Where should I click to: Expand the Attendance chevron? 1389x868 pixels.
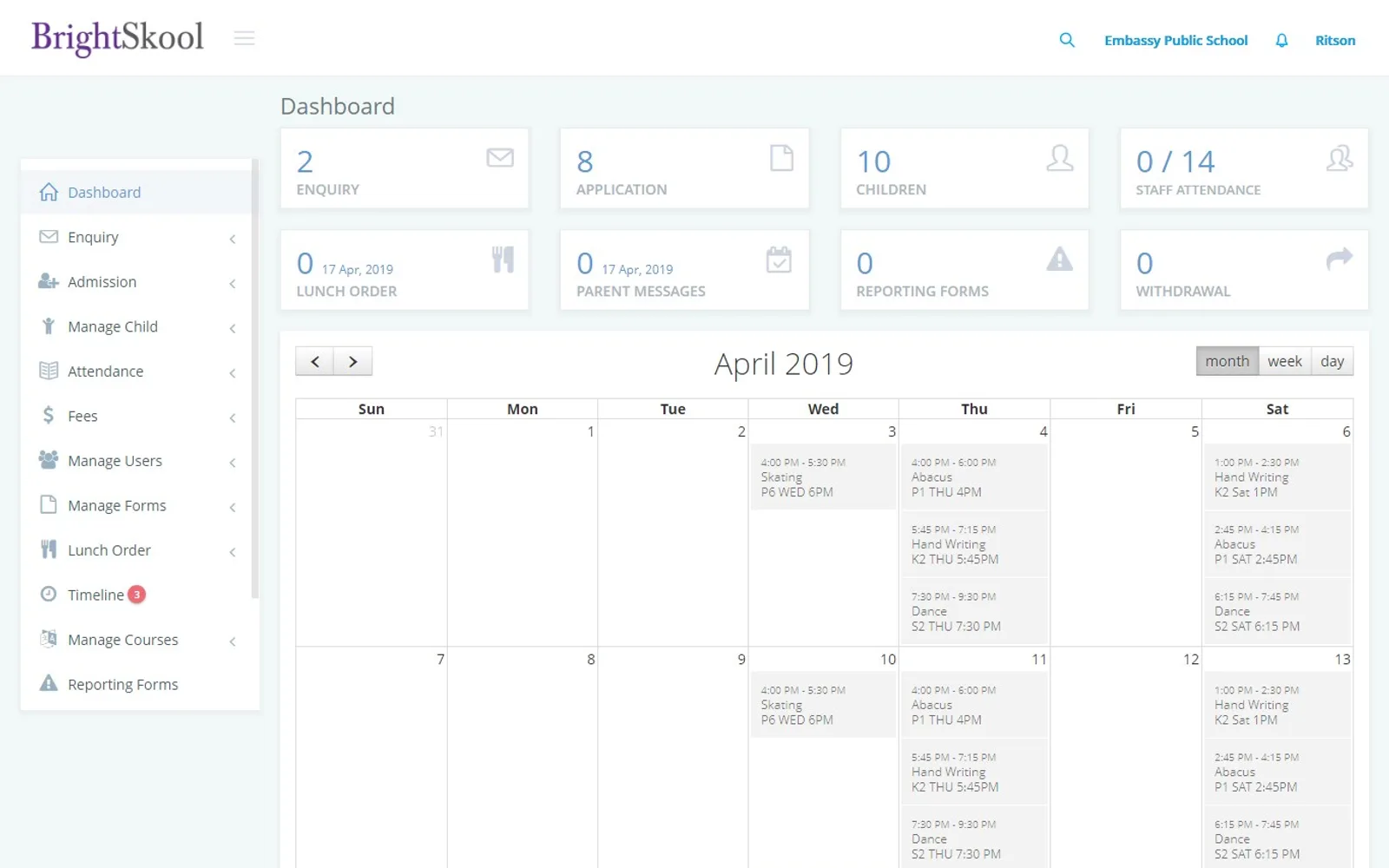pos(233,373)
